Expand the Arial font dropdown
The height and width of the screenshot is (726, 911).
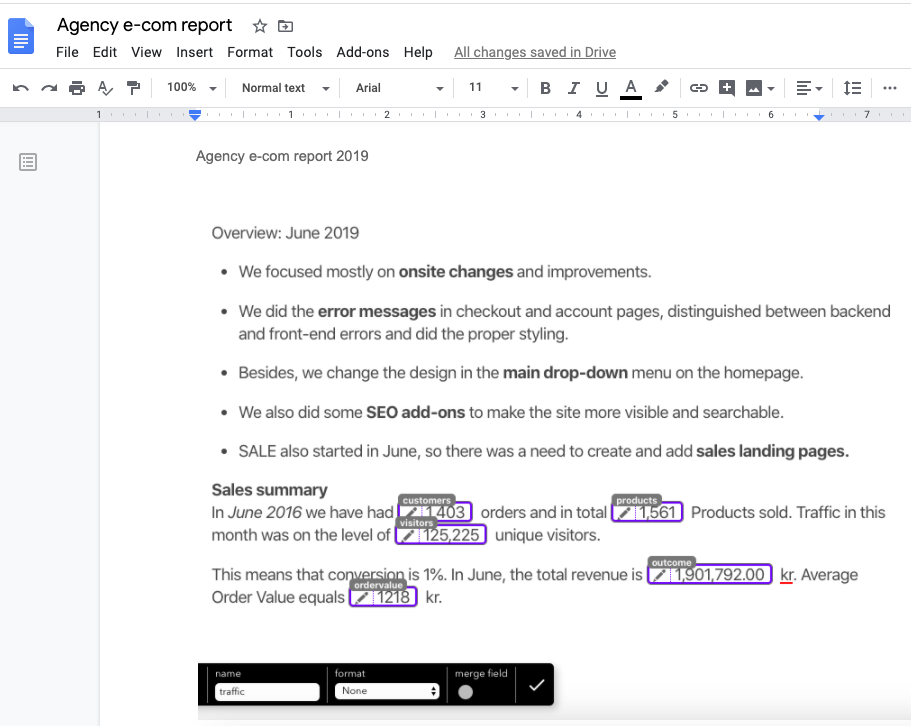point(398,88)
